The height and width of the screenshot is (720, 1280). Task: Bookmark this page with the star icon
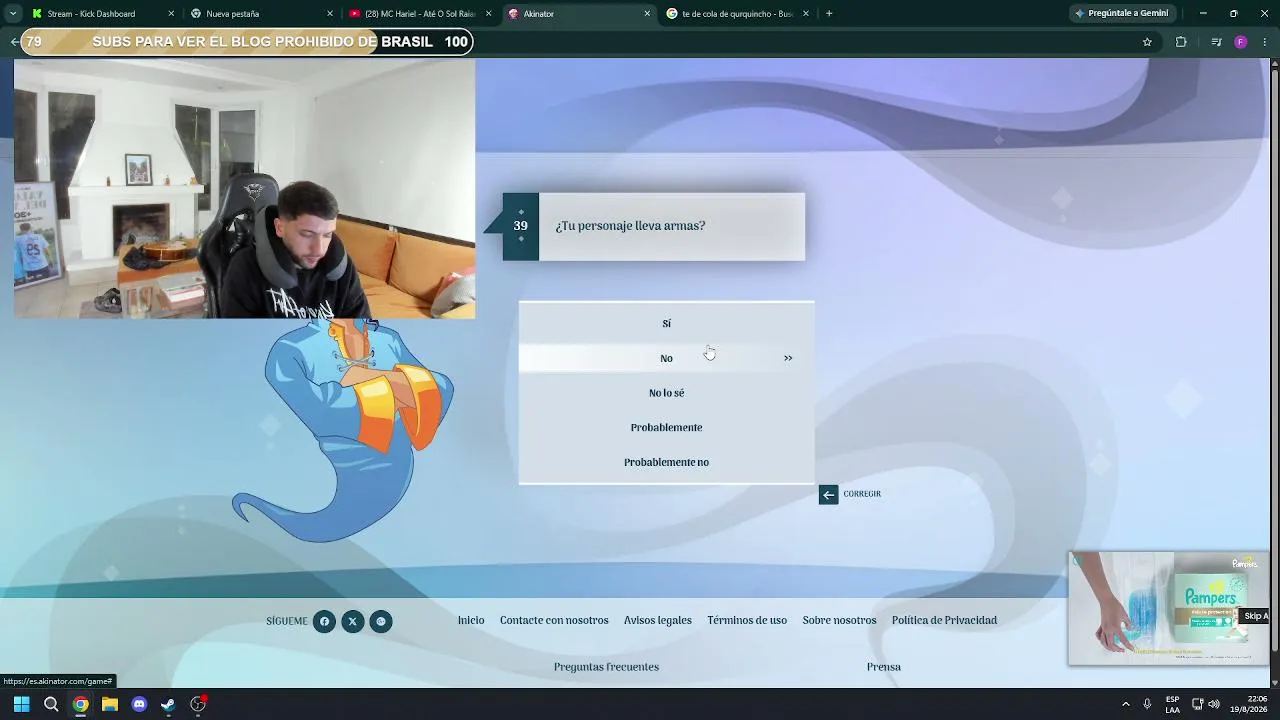[1147, 42]
